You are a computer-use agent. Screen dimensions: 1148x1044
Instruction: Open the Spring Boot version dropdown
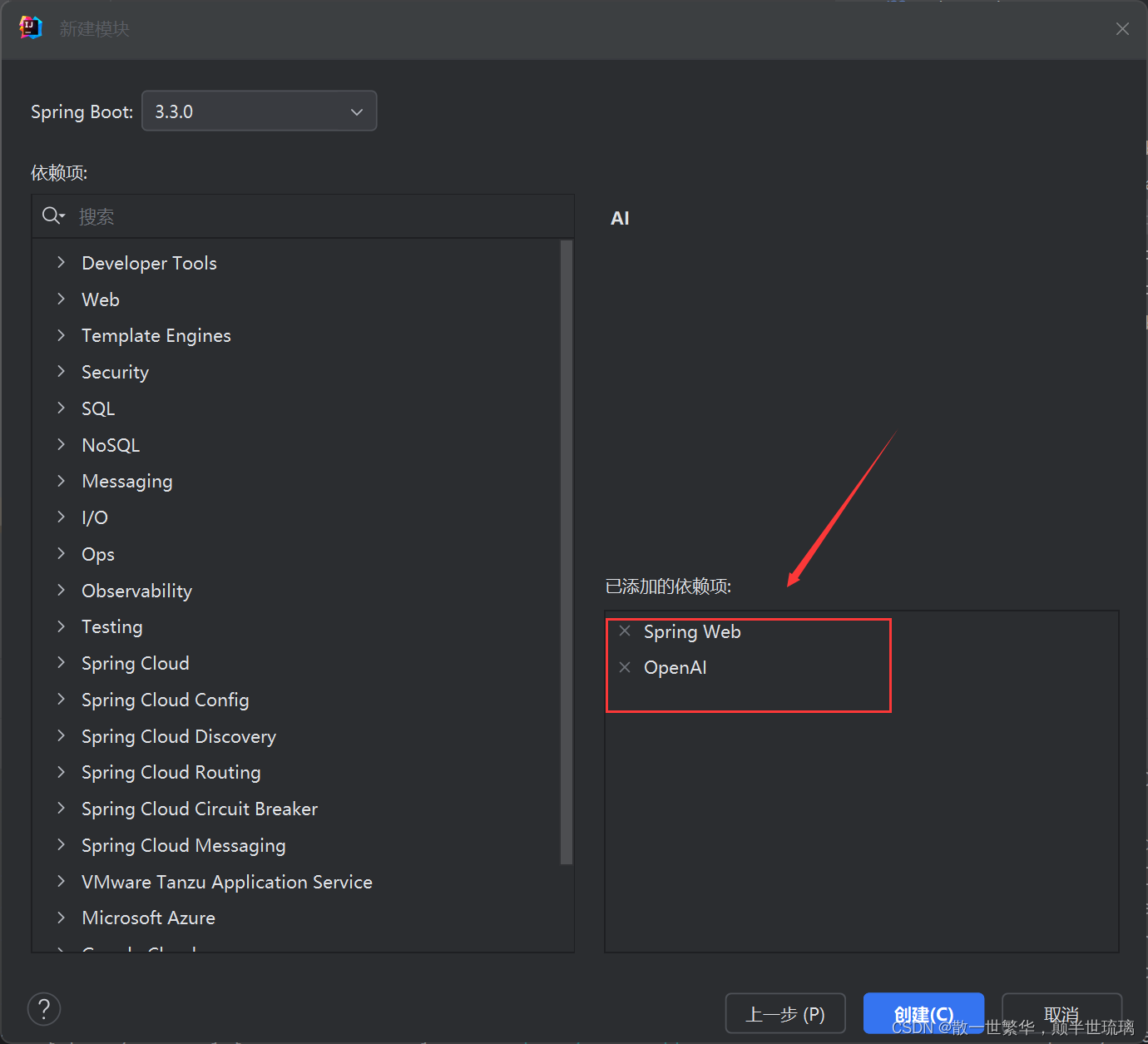point(260,111)
